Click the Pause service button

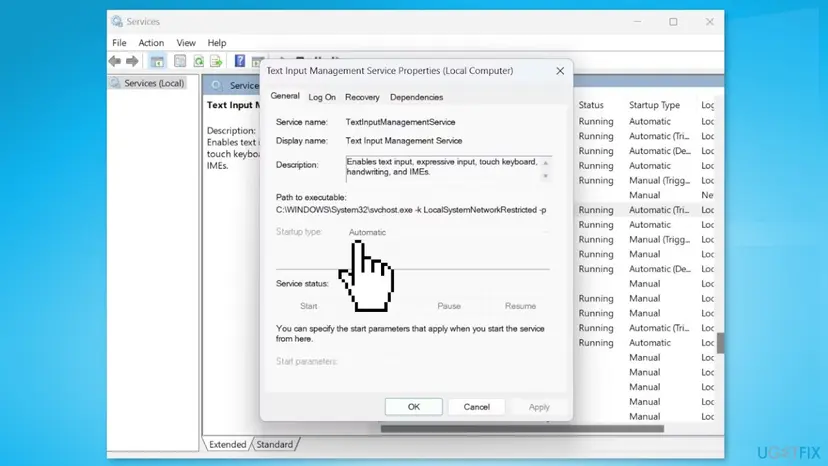click(x=449, y=306)
